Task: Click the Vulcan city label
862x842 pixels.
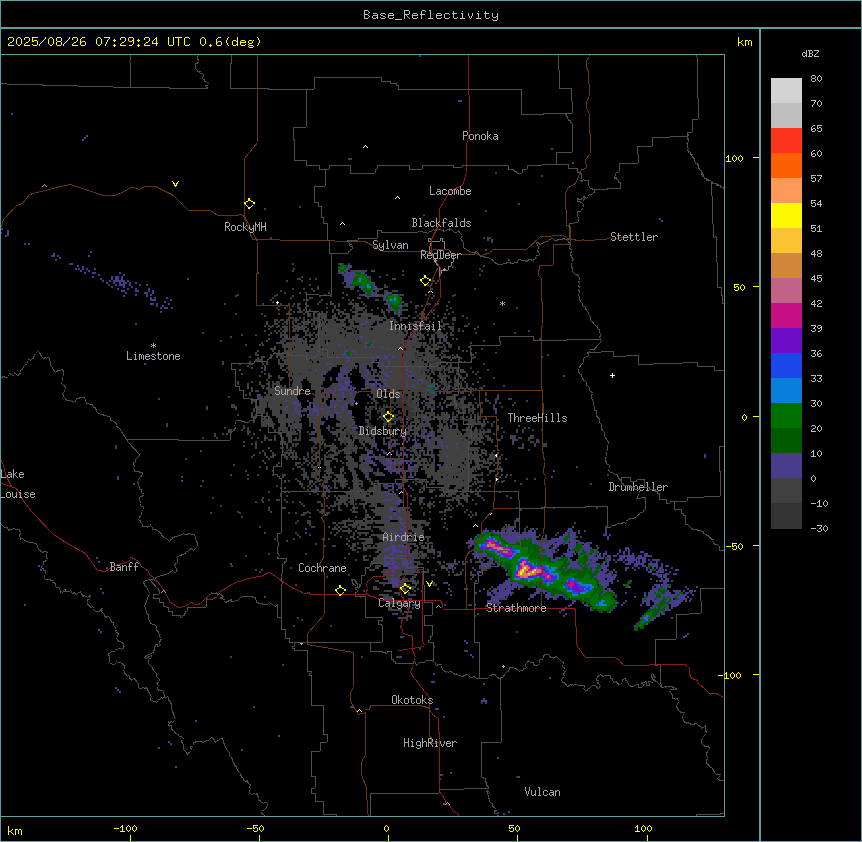Action: 543,792
